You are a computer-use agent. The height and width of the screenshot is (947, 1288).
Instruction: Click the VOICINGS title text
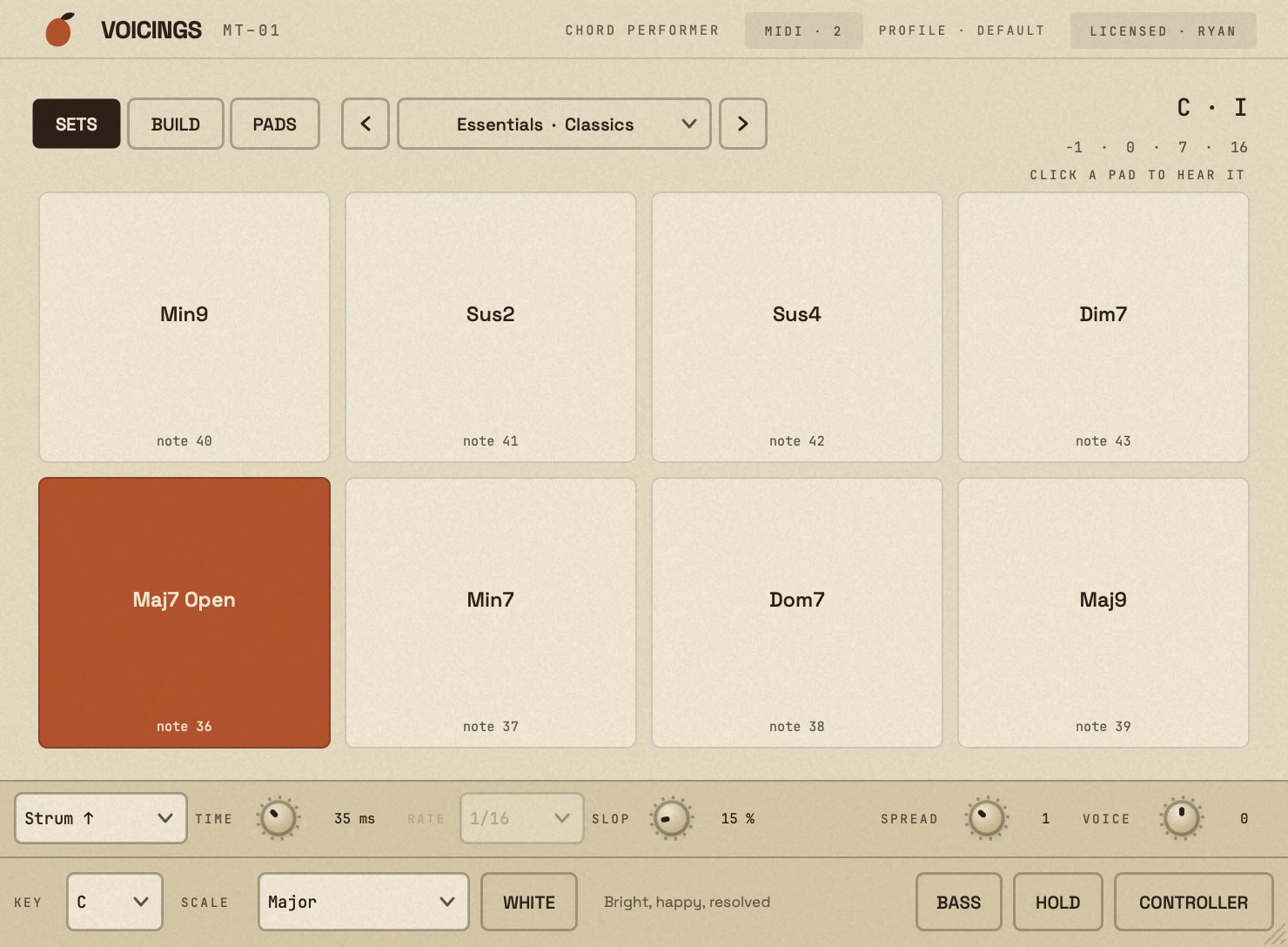point(151,30)
